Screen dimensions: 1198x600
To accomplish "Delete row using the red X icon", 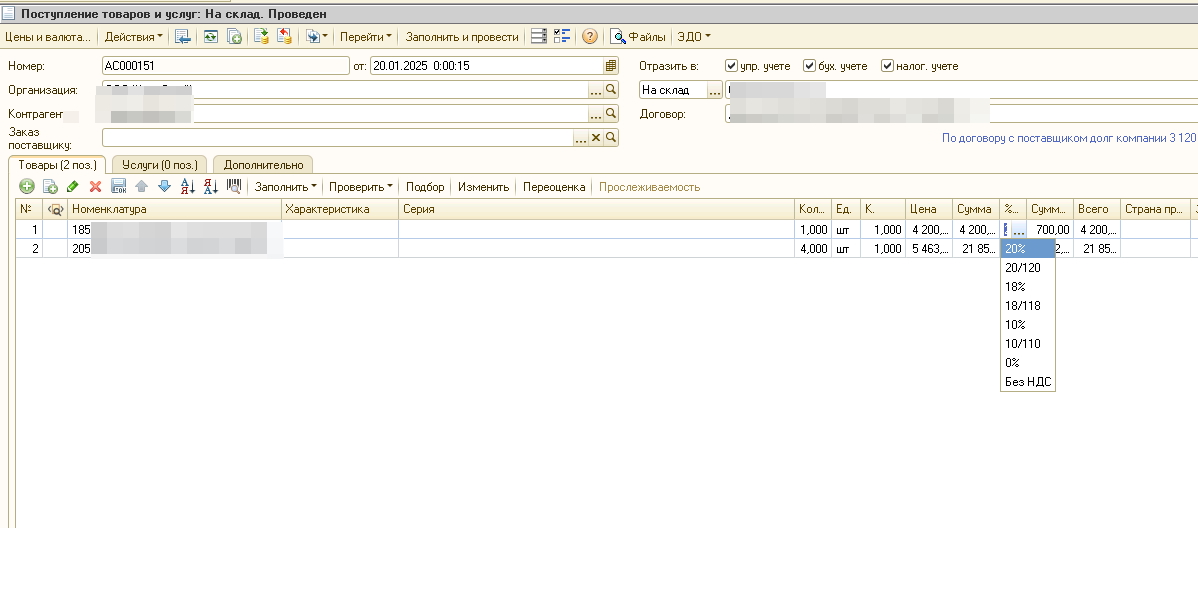I will (96, 186).
